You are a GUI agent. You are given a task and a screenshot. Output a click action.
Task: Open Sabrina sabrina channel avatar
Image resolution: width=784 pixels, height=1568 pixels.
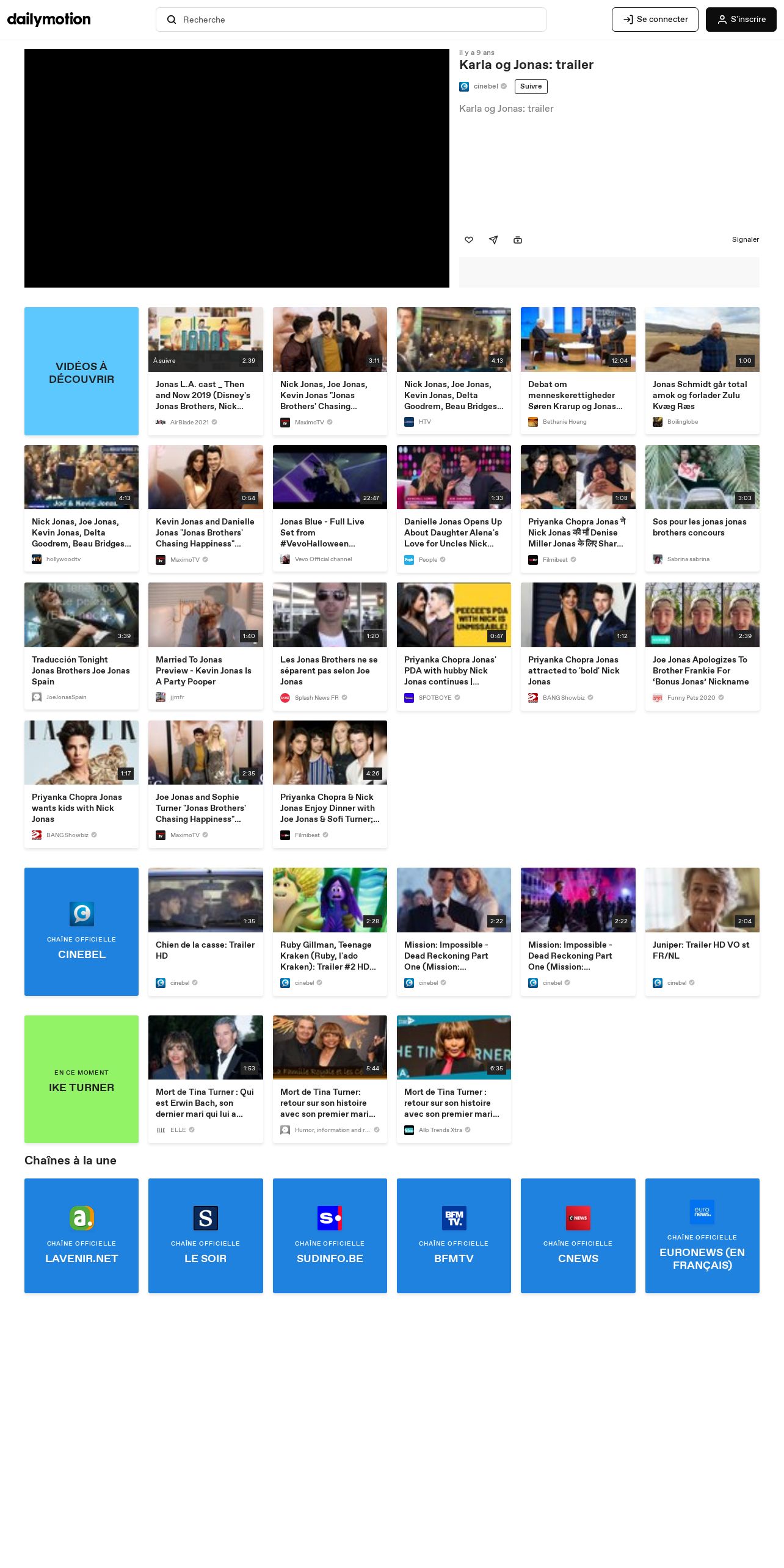tap(658, 559)
